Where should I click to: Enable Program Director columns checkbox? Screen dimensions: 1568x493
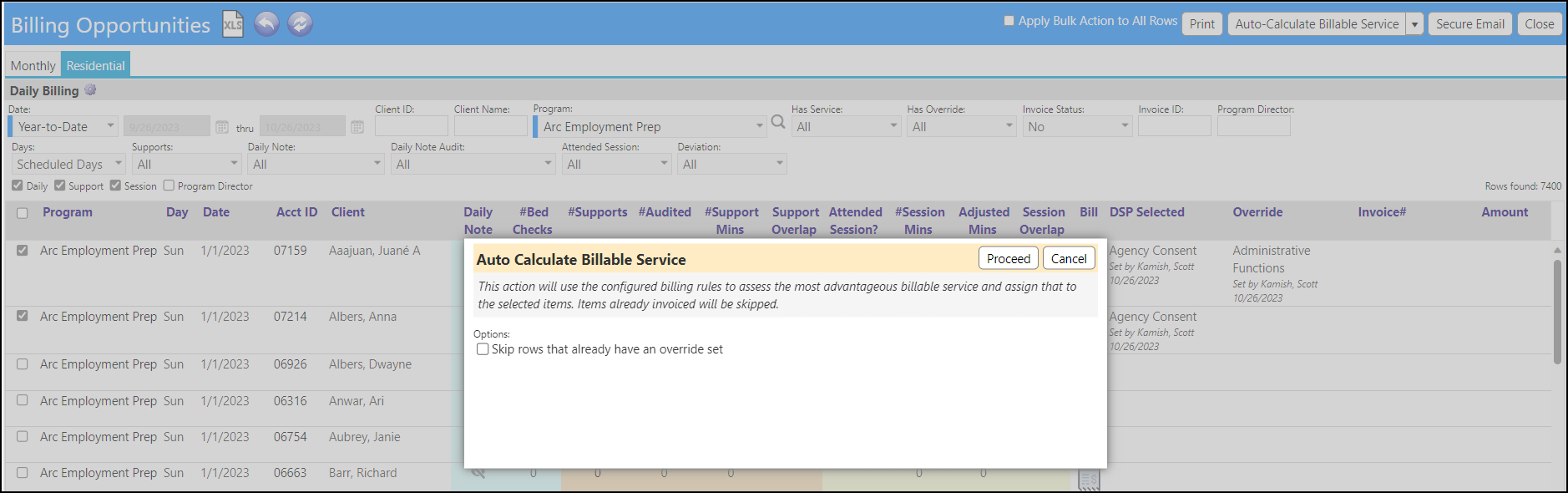[x=169, y=186]
